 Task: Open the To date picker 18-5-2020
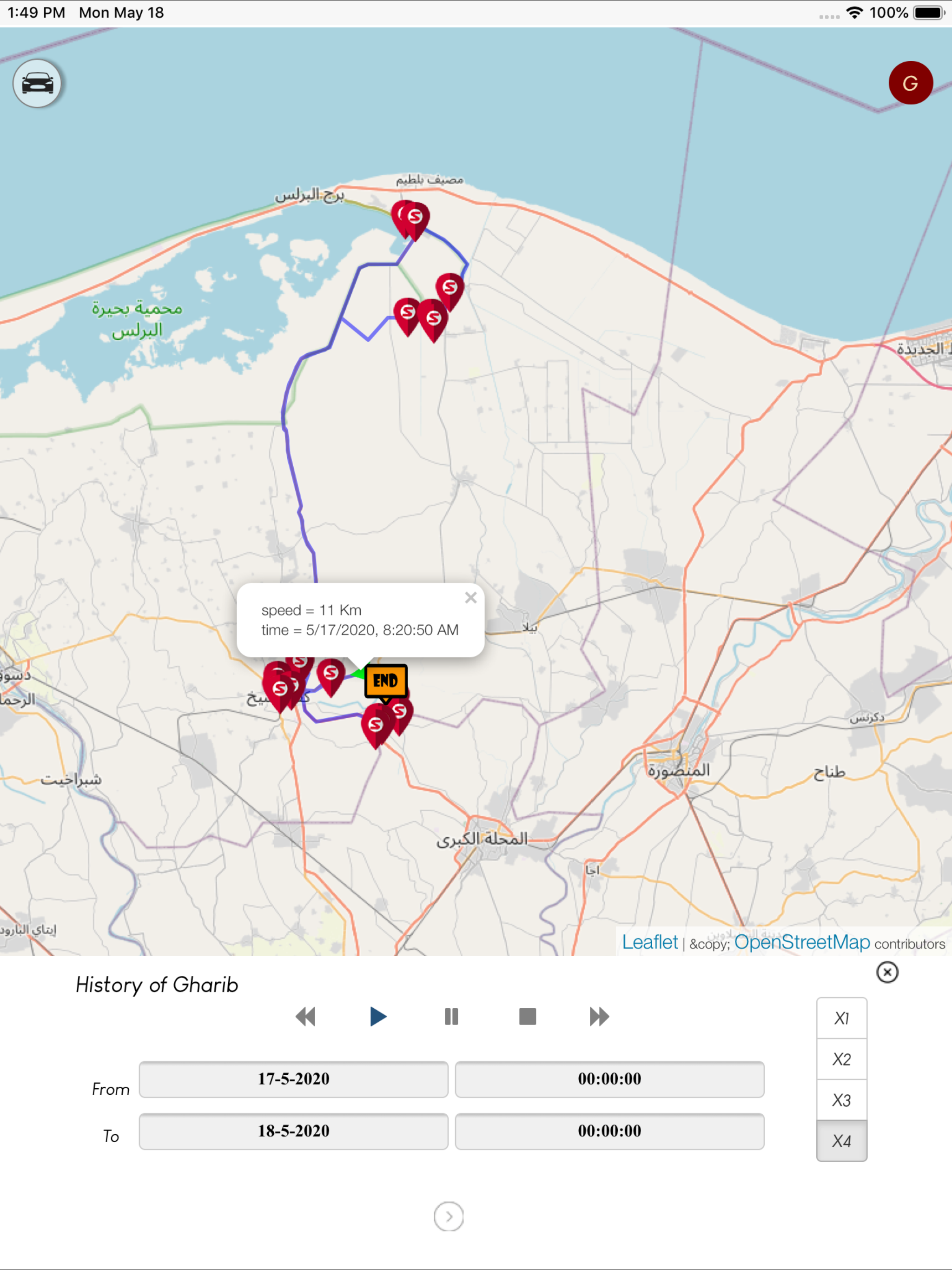(293, 1131)
